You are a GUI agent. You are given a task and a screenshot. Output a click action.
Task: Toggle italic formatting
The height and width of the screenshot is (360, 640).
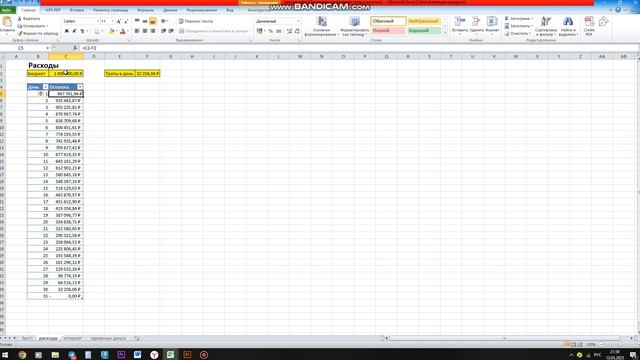pos(74,31)
